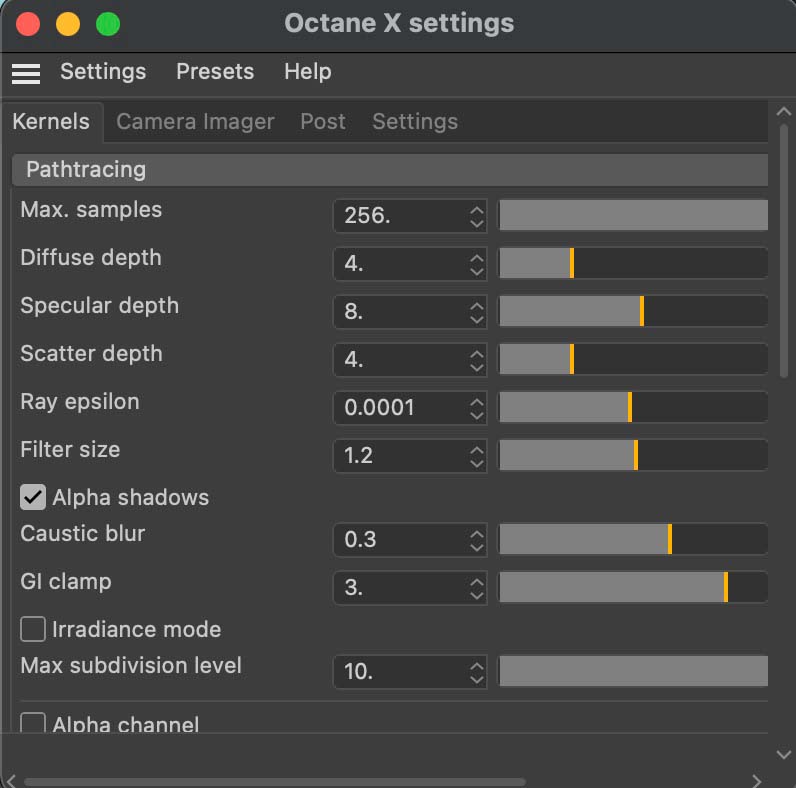The image size is (796, 788).
Task: Click the Filter size stepper arrows
Action: coord(477,456)
